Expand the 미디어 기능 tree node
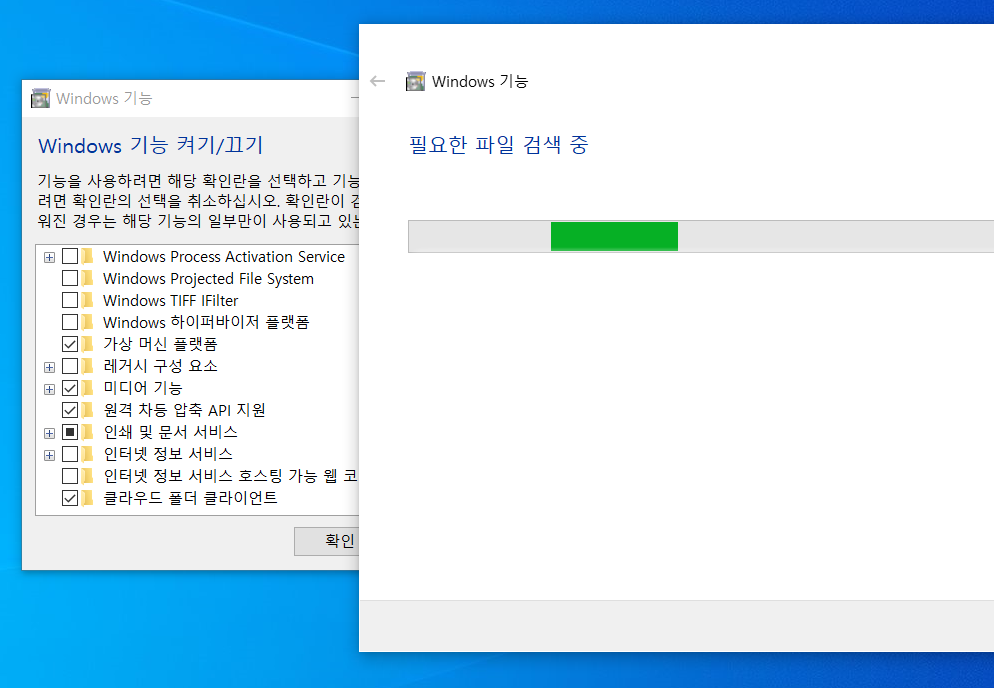 click(49, 389)
